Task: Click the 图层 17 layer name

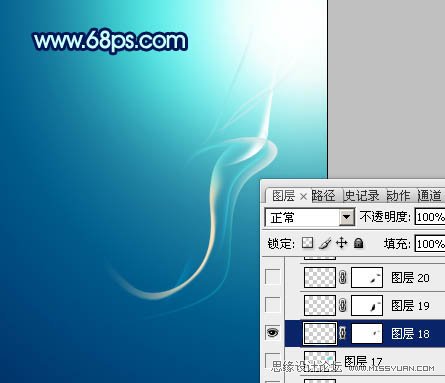Action: pyautogui.click(x=363, y=361)
